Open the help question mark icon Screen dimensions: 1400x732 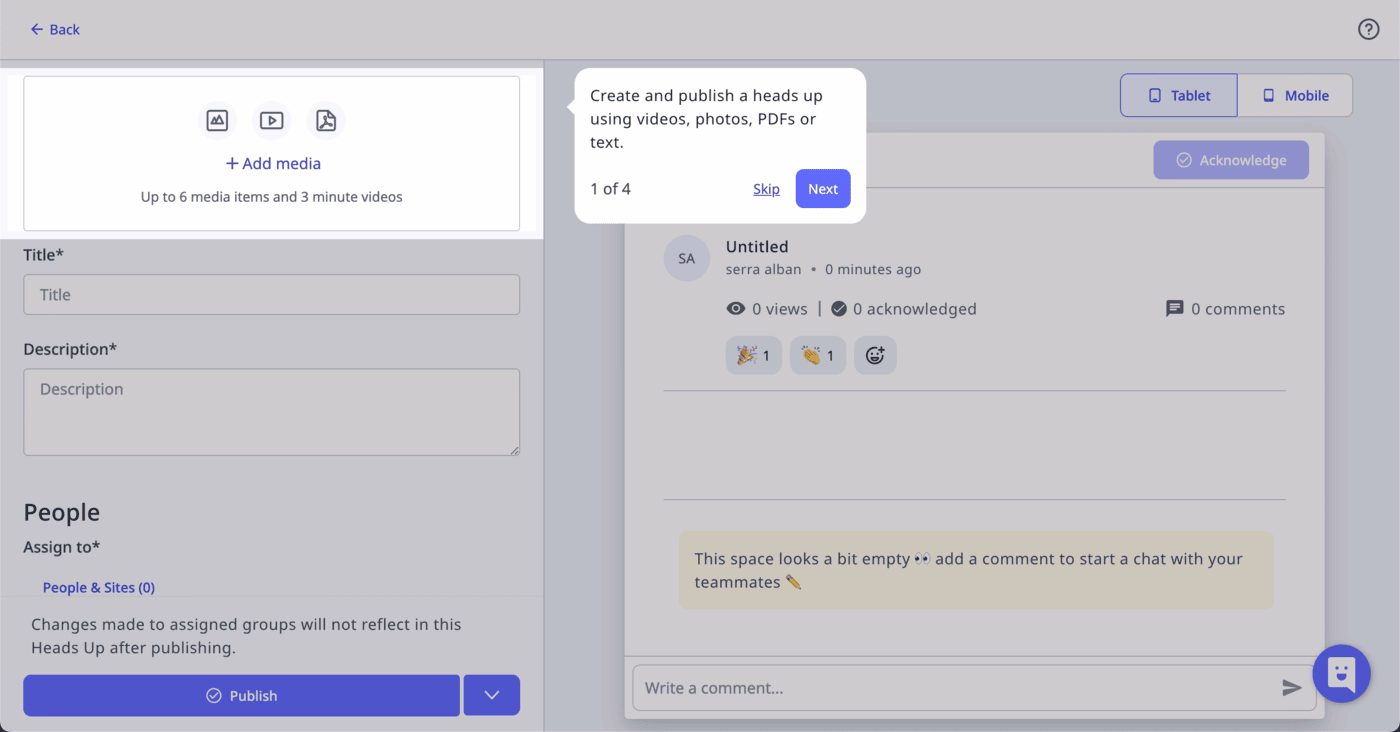pyautogui.click(x=1368, y=29)
